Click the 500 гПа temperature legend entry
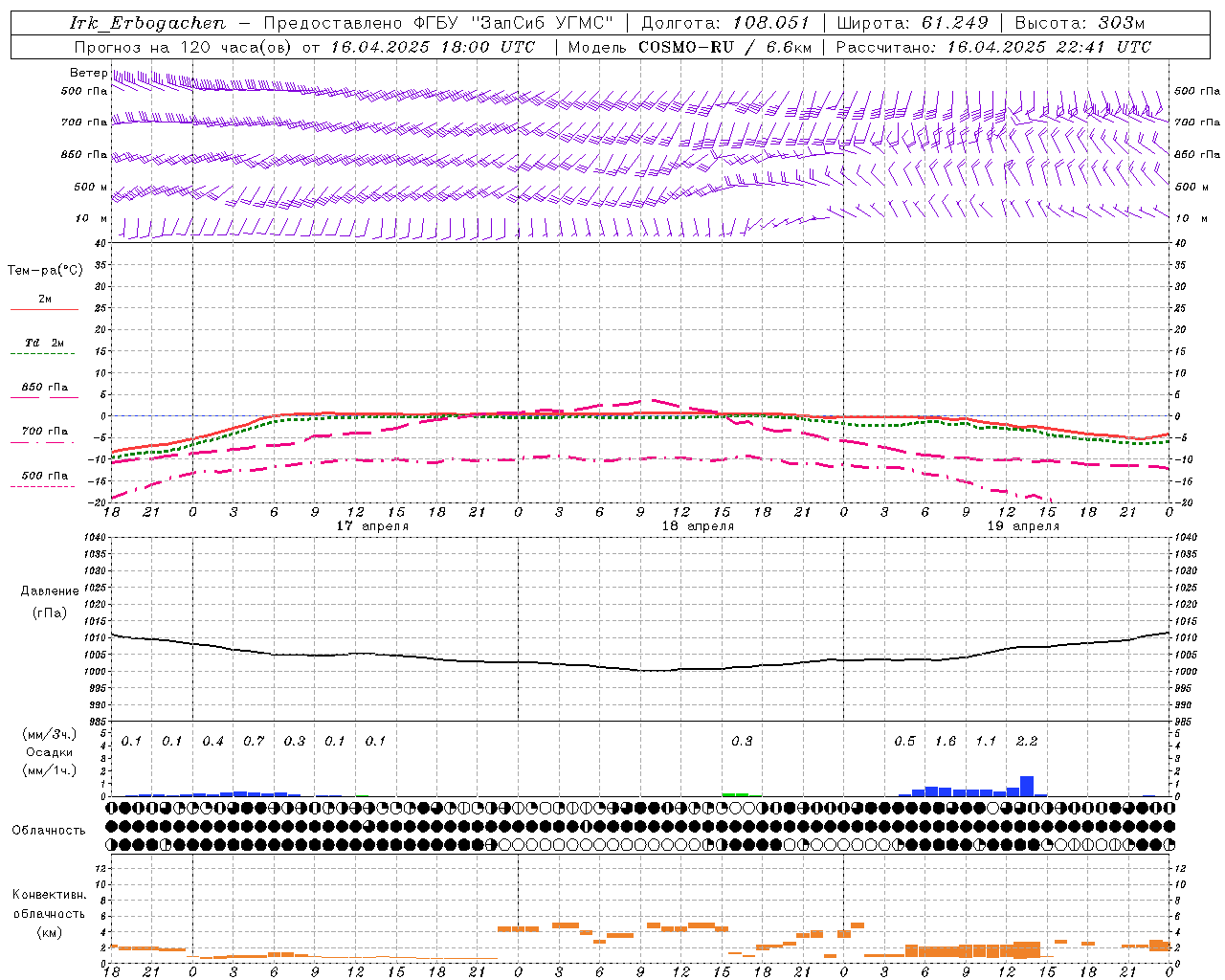Screen dimensions: 1225x980 point(45,476)
